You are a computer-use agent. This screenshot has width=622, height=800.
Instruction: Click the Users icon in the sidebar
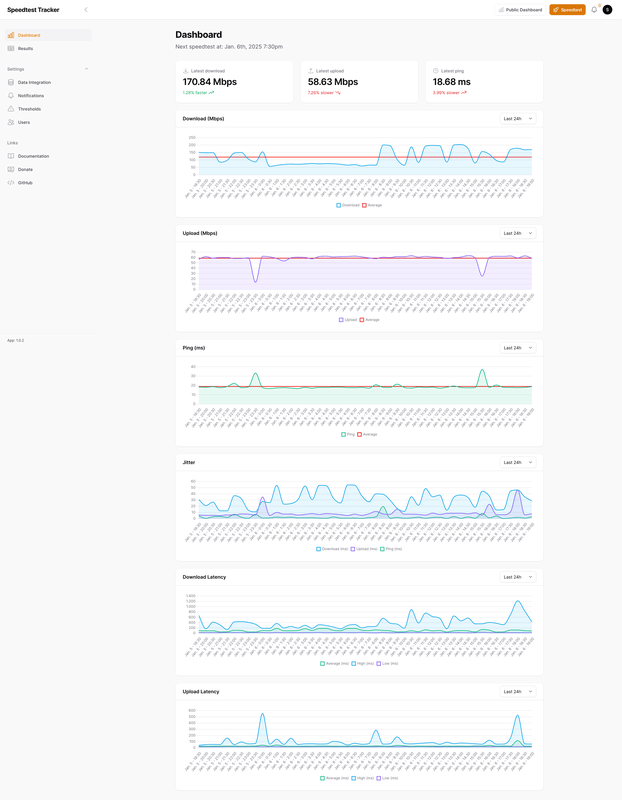coord(11,122)
